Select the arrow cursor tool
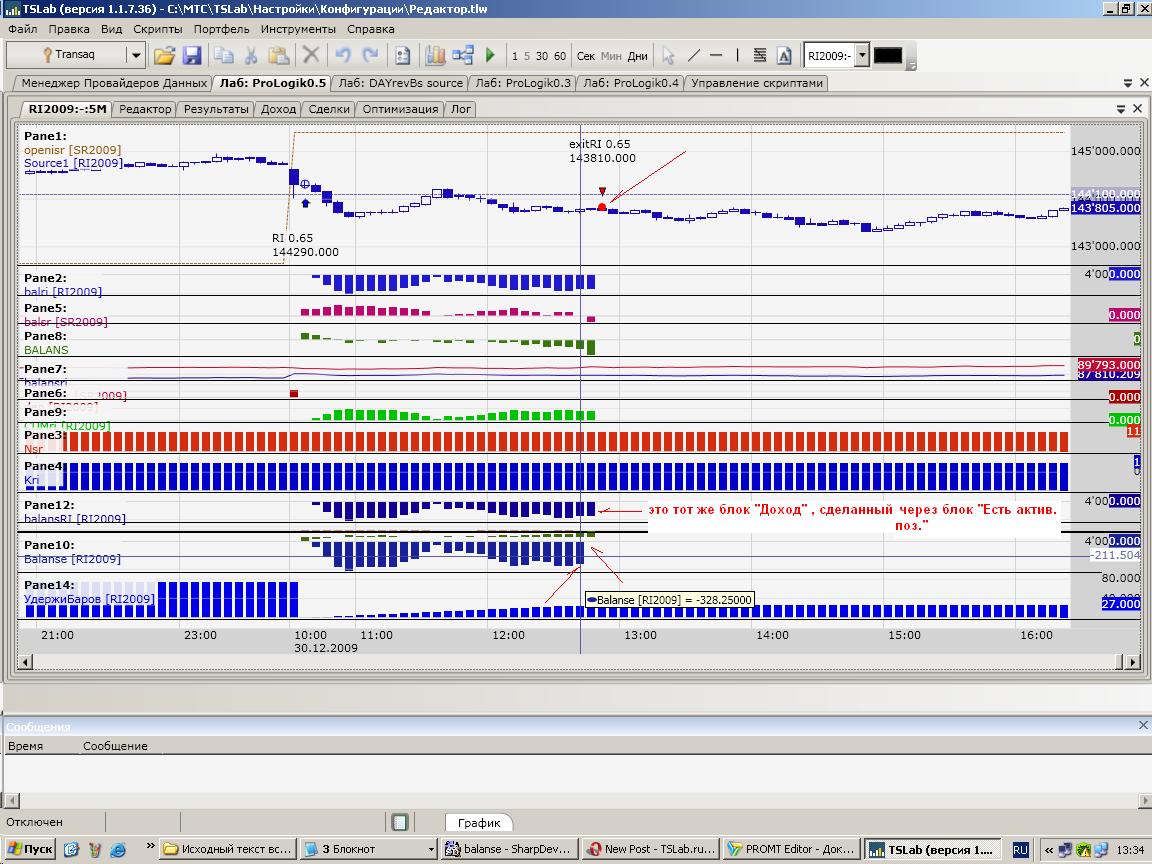Image resolution: width=1152 pixels, height=864 pixels. tap(669, 55)
